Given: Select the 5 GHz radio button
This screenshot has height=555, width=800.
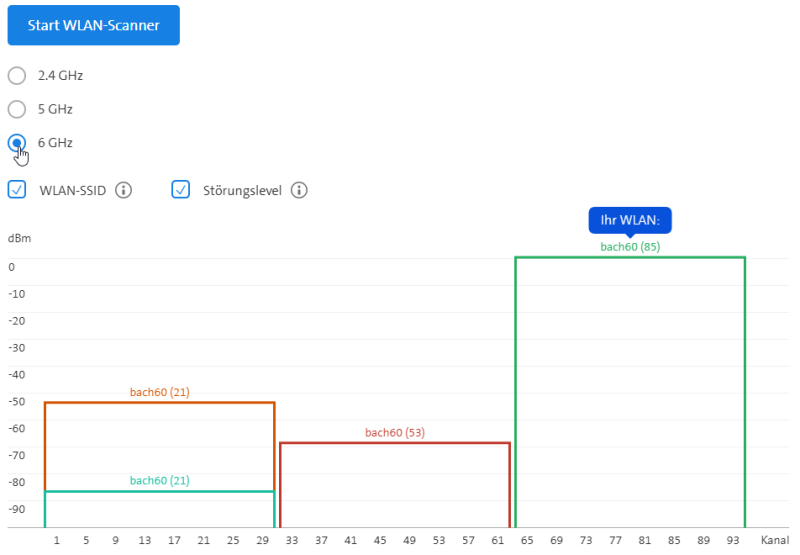Looking at the screenshot, I should 17,109.
